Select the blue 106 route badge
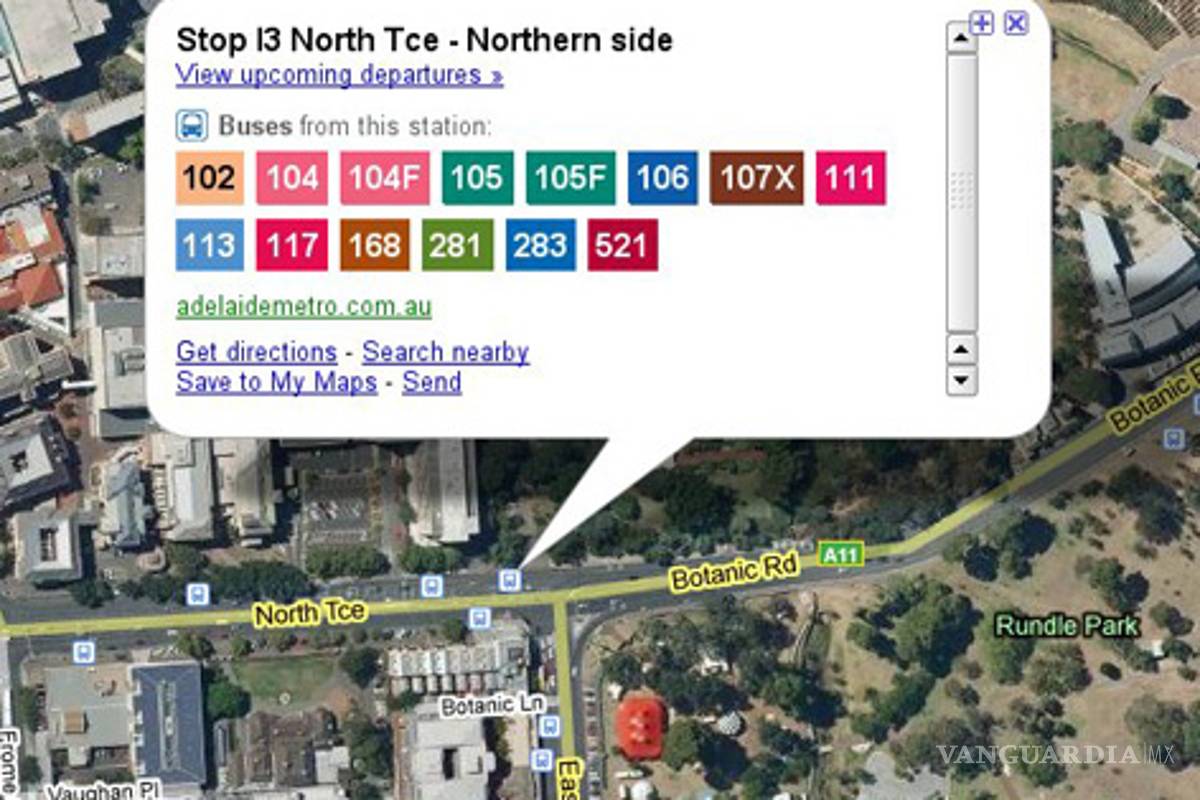The image size is (1200, 800). (663, 179)
